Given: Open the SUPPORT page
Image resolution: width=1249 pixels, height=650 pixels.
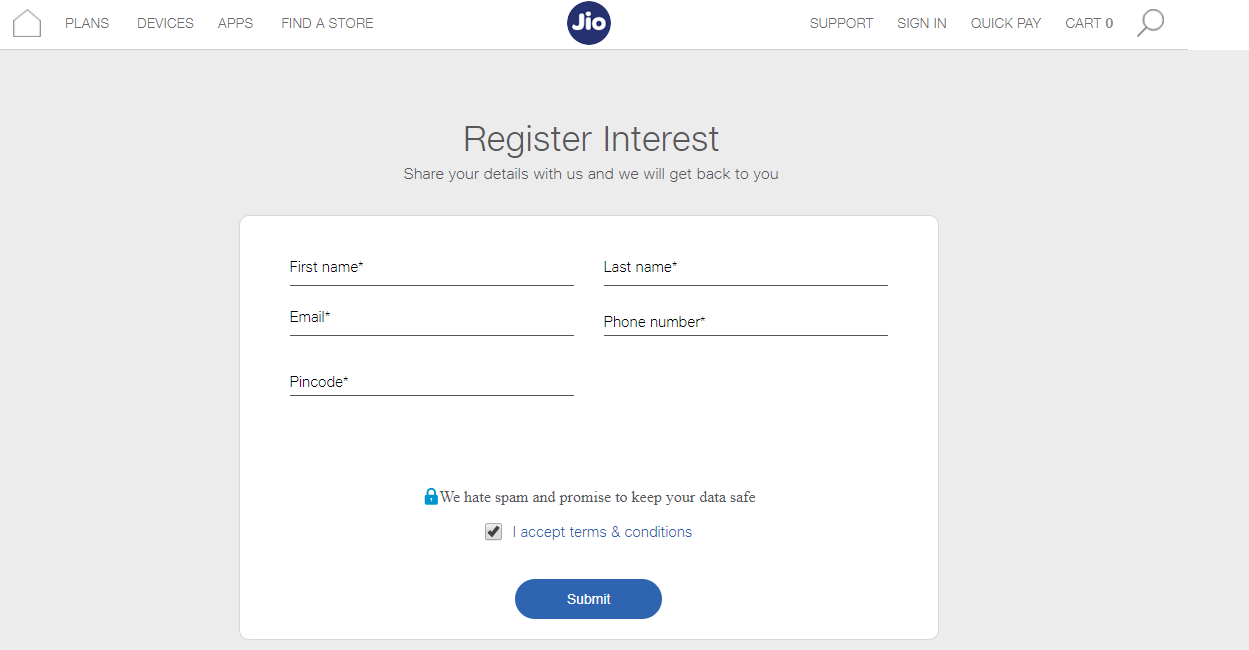Looking at the screenshot, I should (841, 23).
